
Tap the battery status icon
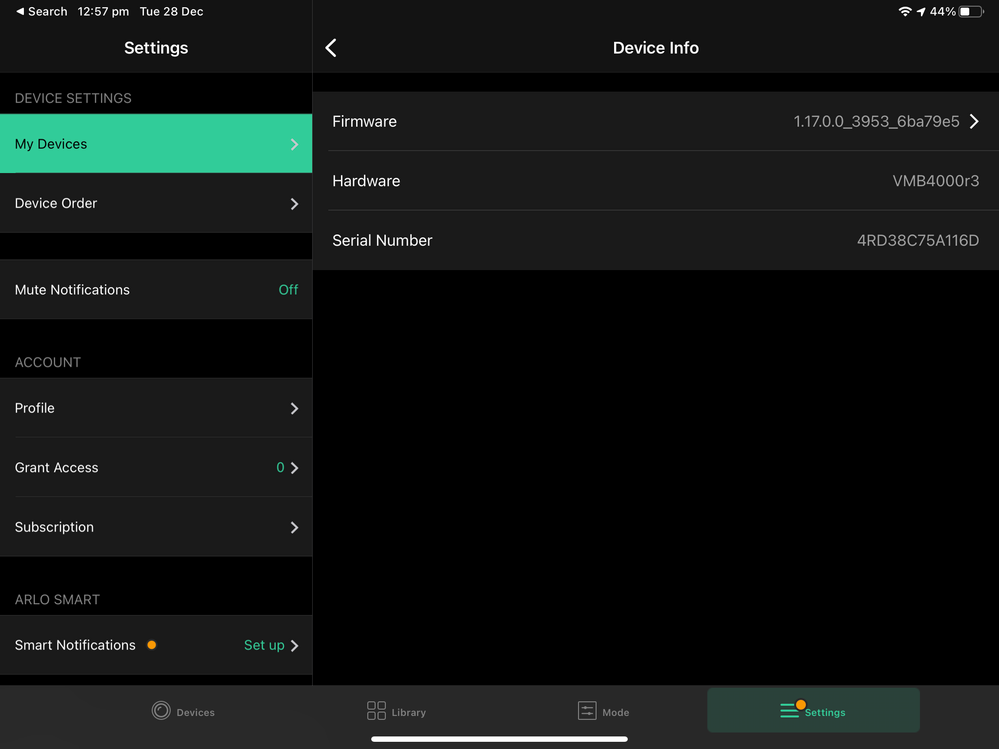point(971,11)
